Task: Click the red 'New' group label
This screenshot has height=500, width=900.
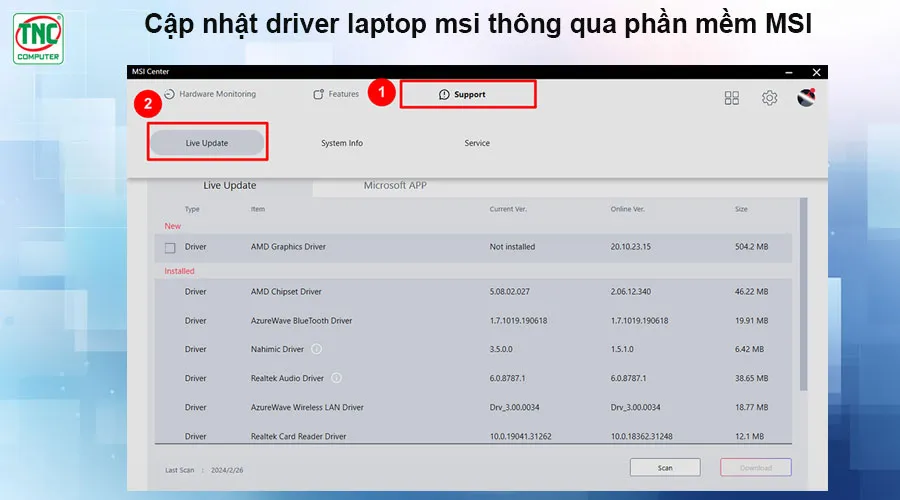Action: [172, 226]
